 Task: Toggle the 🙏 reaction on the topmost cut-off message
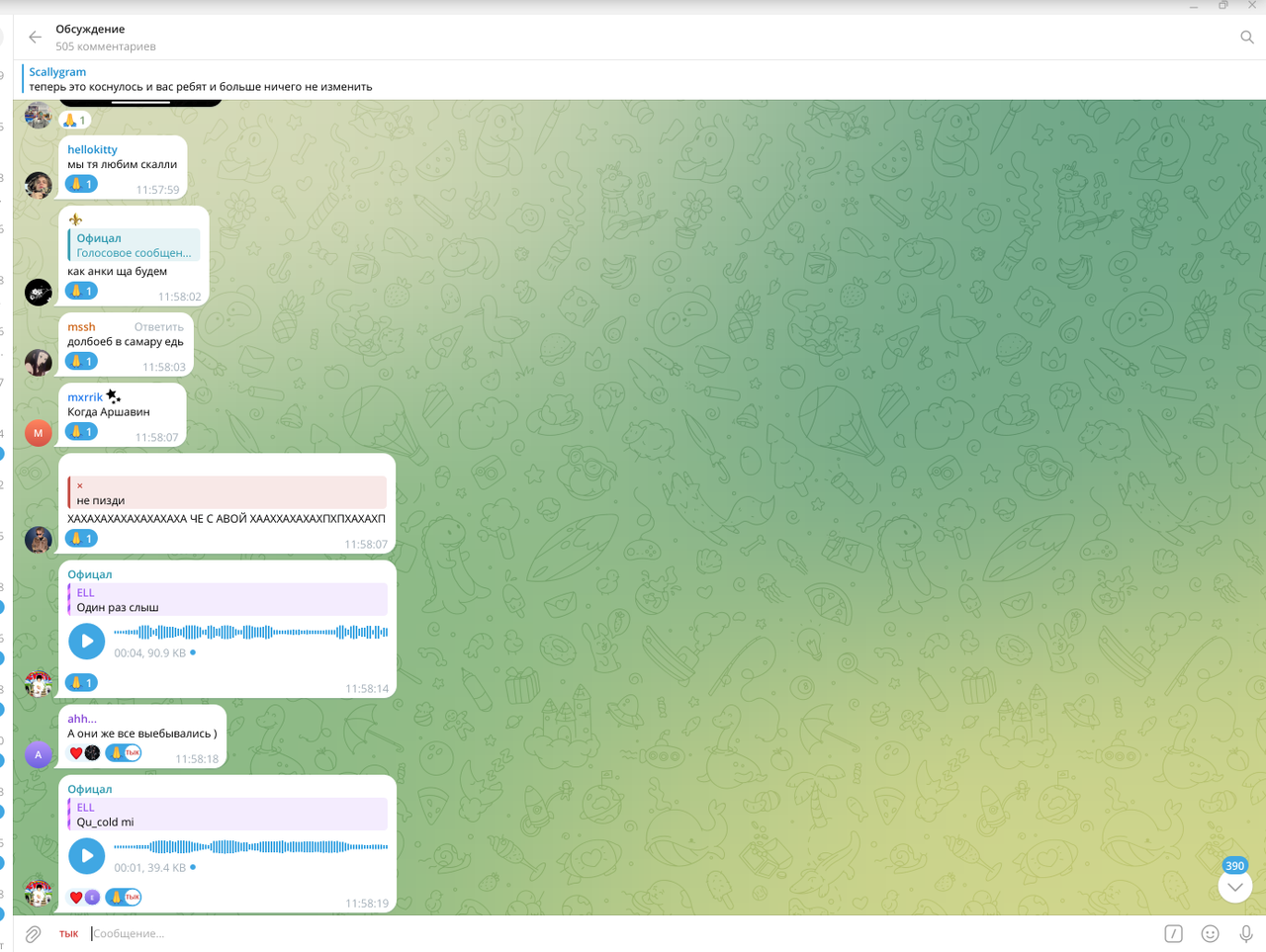coord(75,120)
